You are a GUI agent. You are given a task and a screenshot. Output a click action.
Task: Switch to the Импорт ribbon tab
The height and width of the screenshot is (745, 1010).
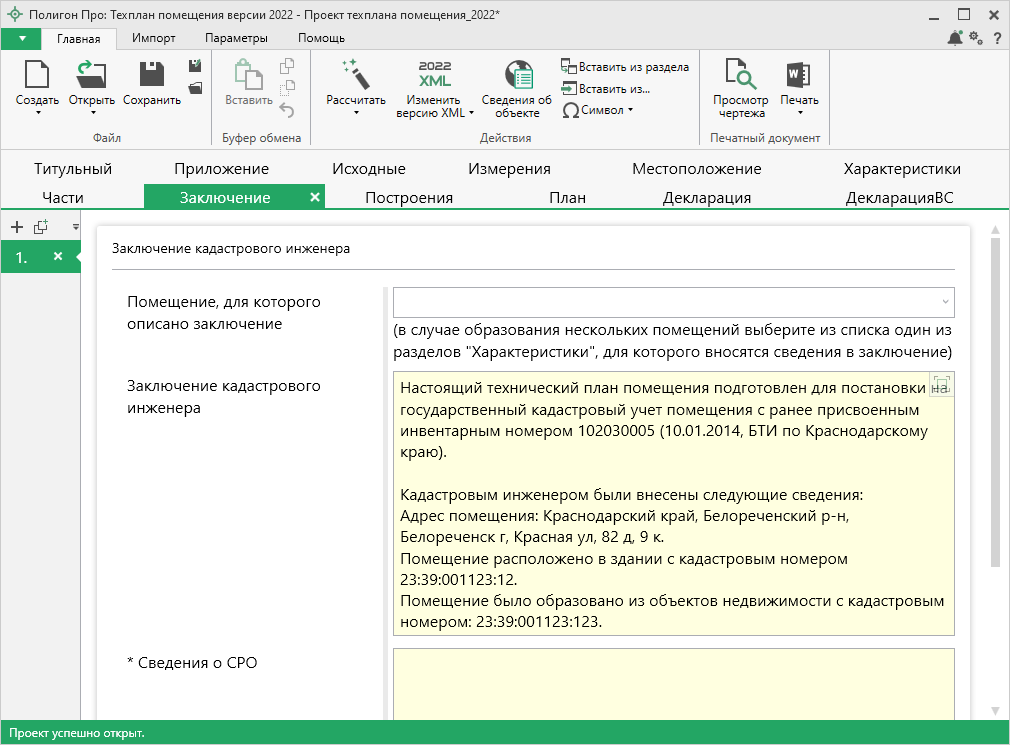[154, 38]
